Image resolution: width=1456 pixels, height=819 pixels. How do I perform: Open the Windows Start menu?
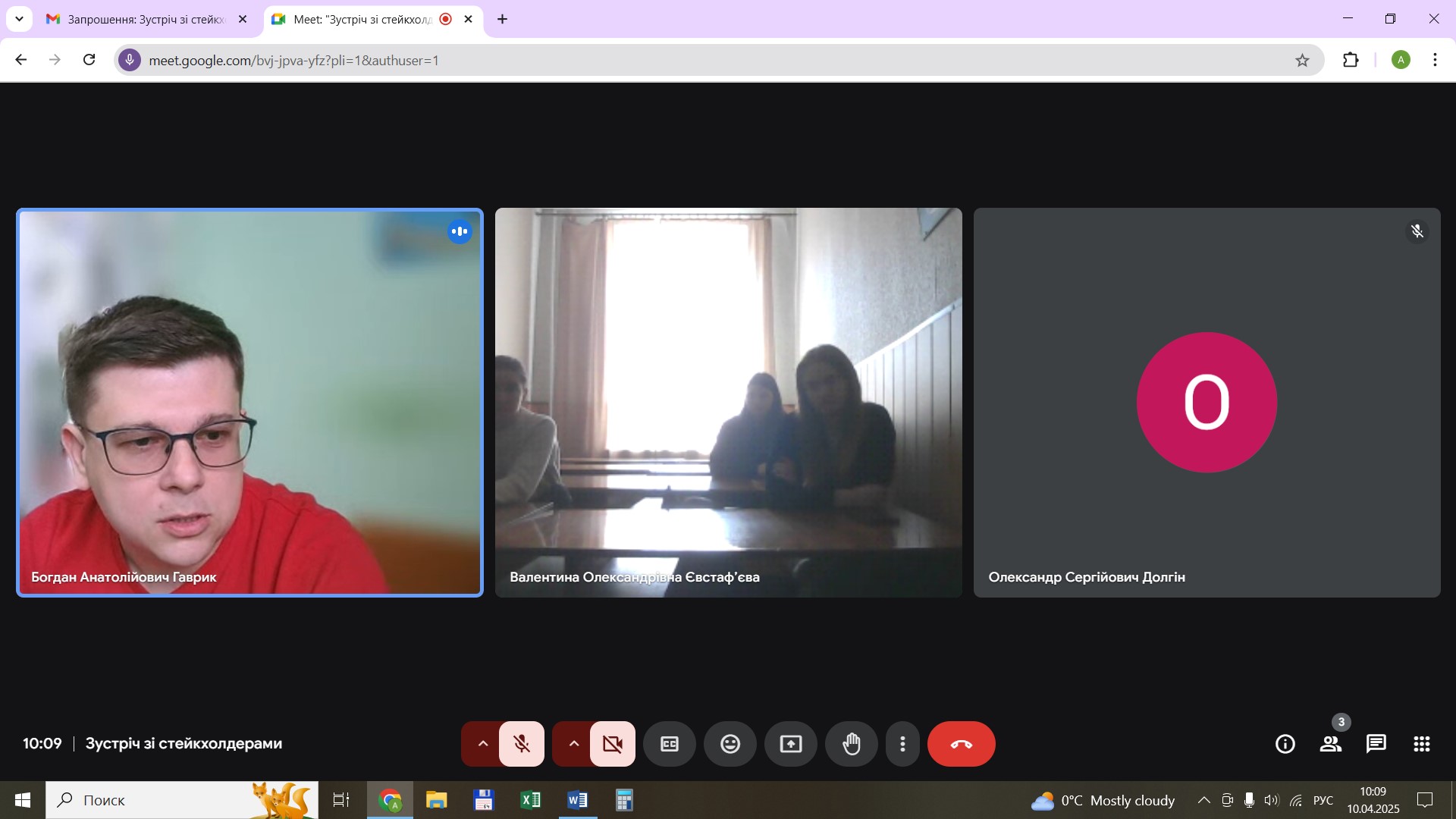click(23, 800)
